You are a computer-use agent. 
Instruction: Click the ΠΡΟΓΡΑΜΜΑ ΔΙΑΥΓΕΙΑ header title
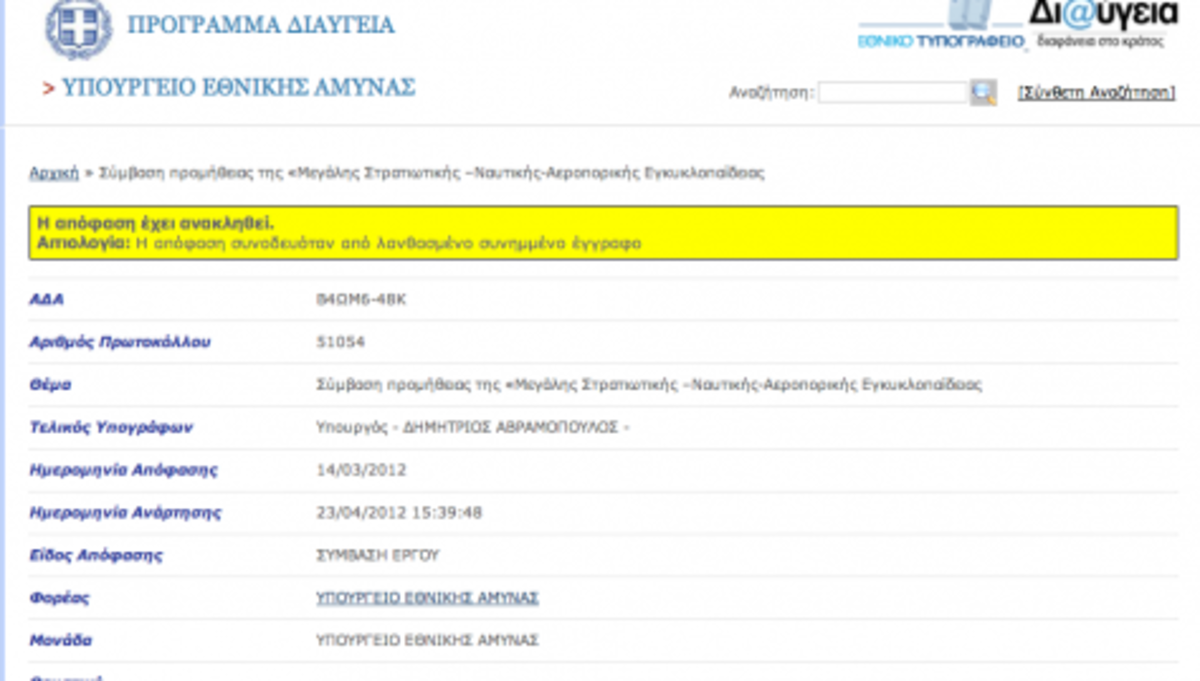click(x=261, y=25)
